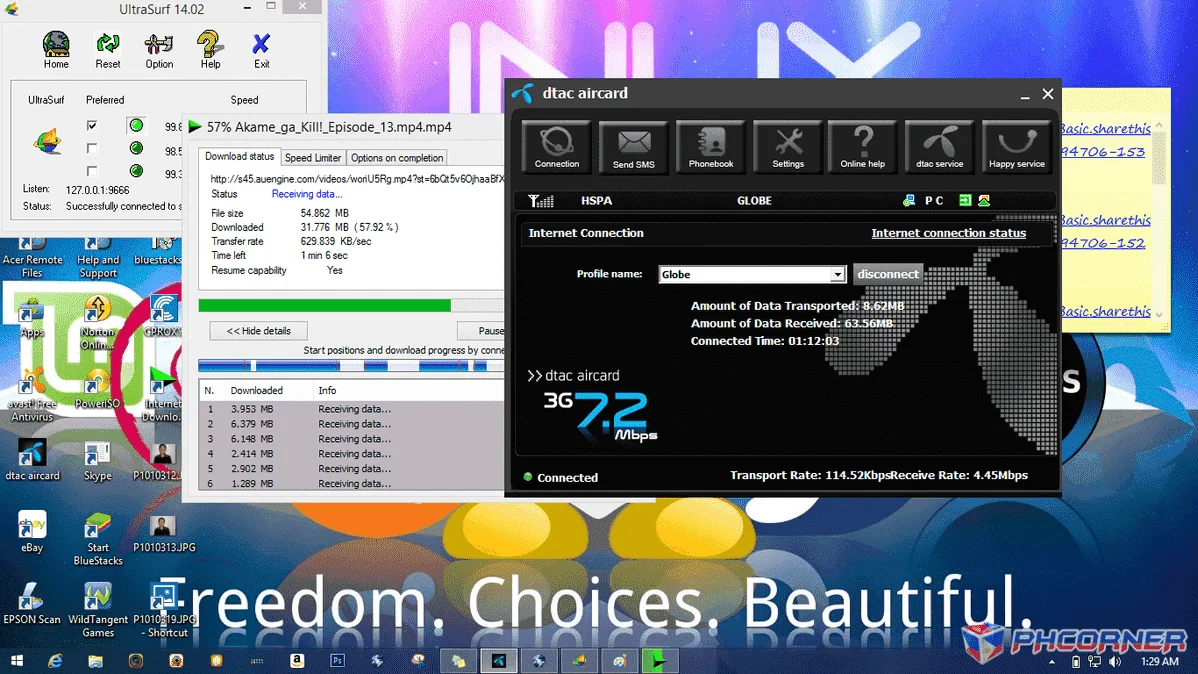Select the P1010313.JPG desktop file
The image size is (1198, 674).
tap(164, 534)
